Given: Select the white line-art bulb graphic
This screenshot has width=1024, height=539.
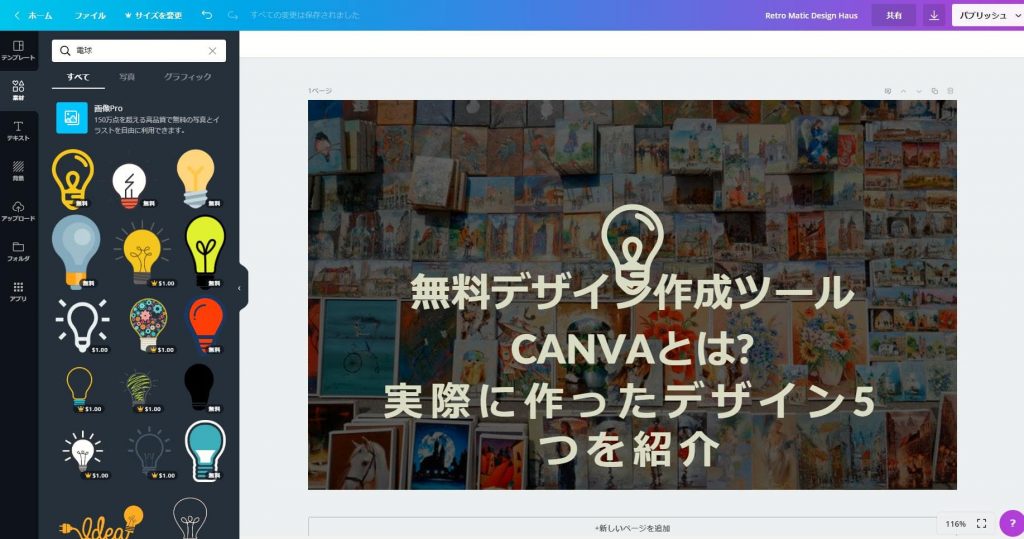Looking at the screenshot, I should coord(190,519).
